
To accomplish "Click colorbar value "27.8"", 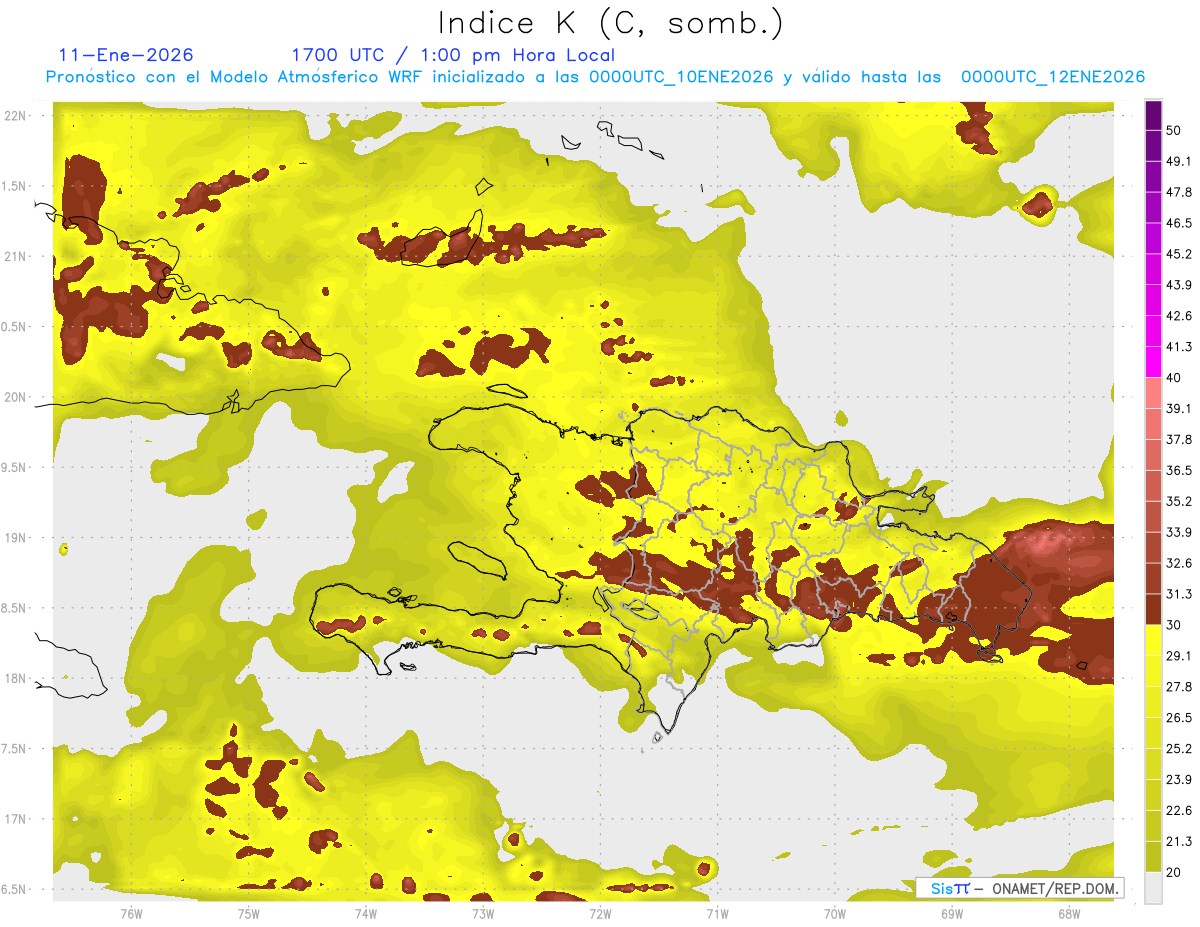I will 1179,687.
